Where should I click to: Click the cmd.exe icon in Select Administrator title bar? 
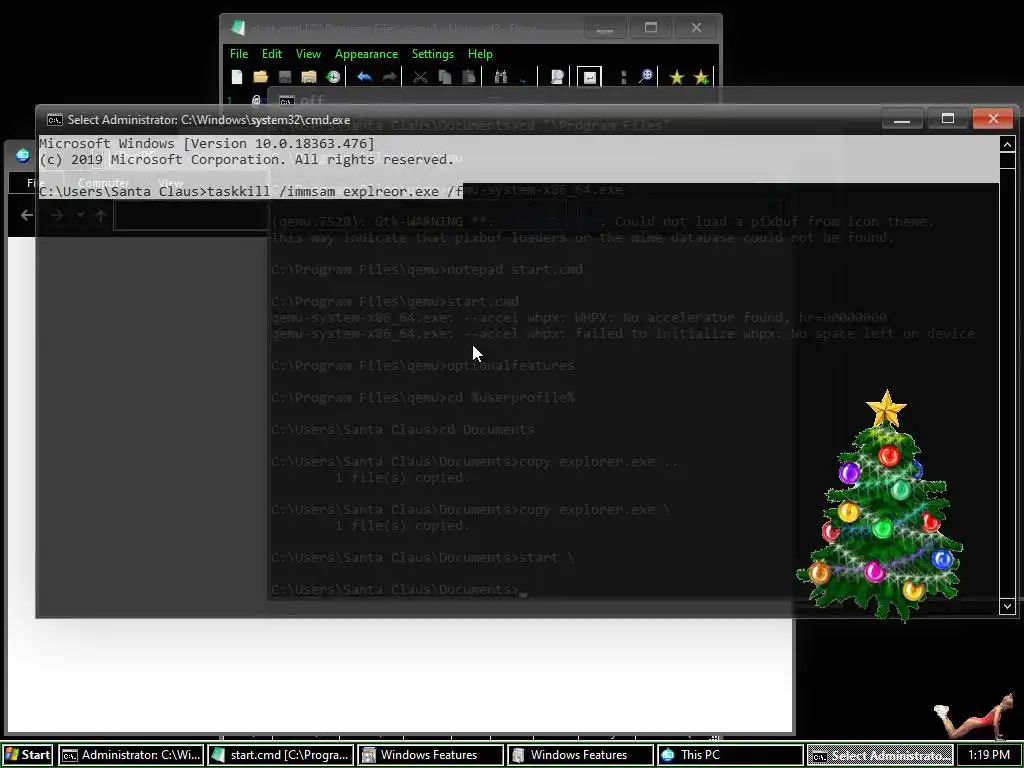(55, 120)
